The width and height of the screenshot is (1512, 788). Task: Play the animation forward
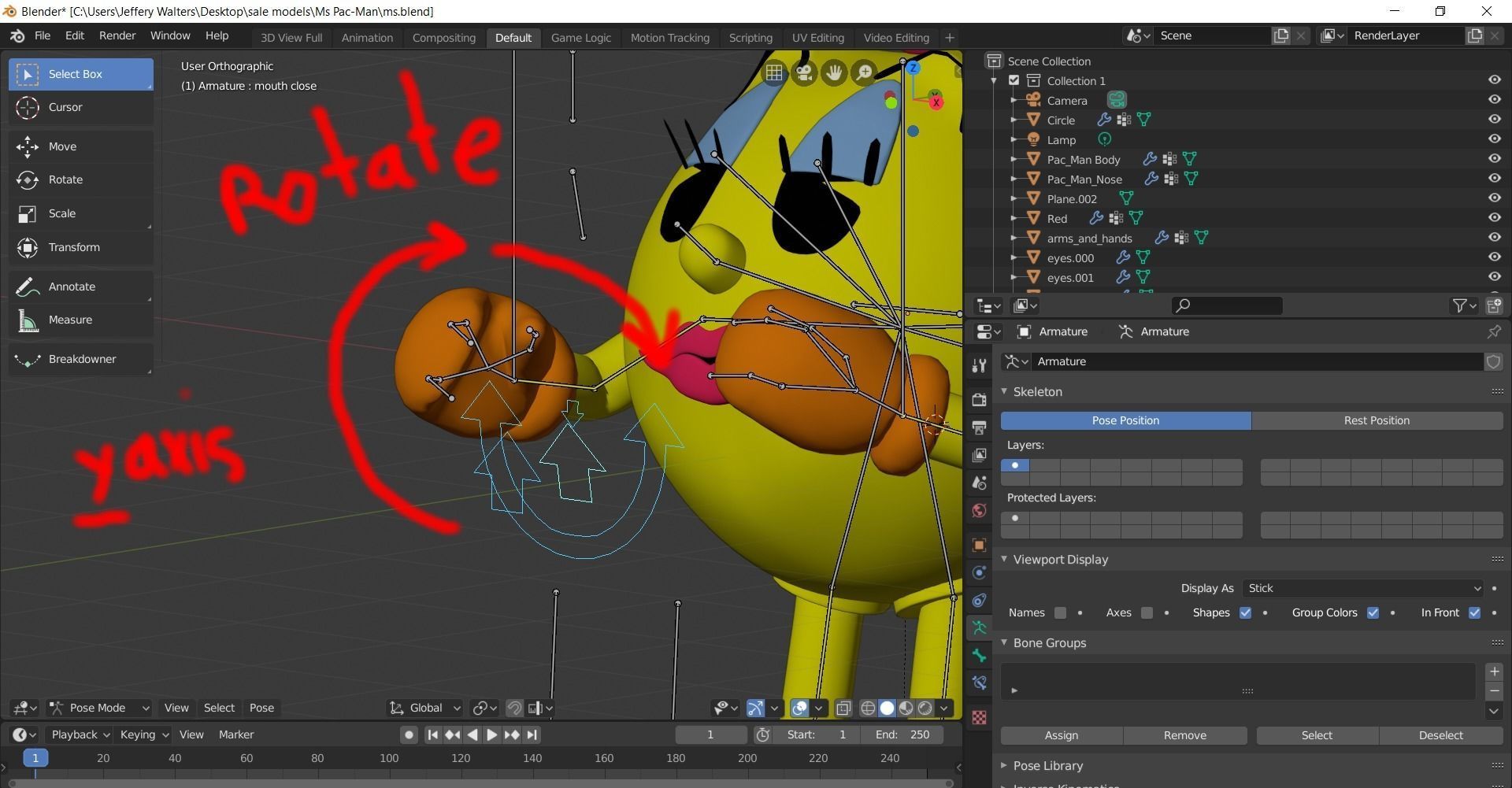click(491, 734)
